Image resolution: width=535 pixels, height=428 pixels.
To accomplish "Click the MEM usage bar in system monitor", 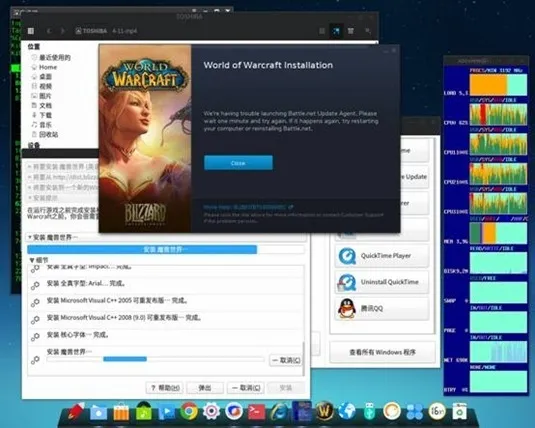I will (x=498, y=233).
